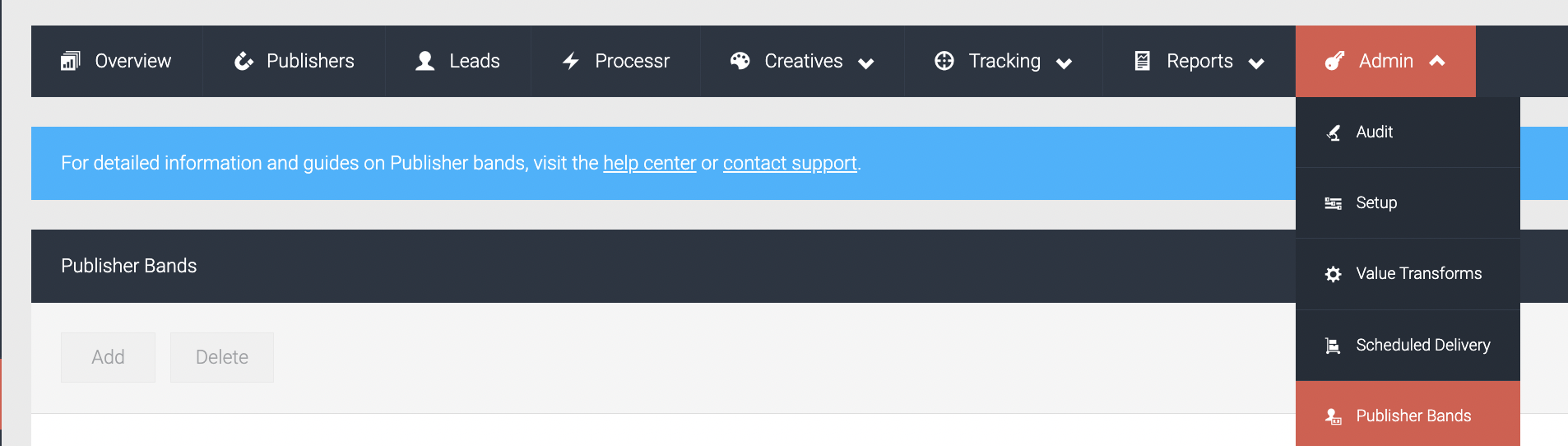Screen dimensions: 1568x446
Task: Open the help center link
Action: [x=650, y=163]
